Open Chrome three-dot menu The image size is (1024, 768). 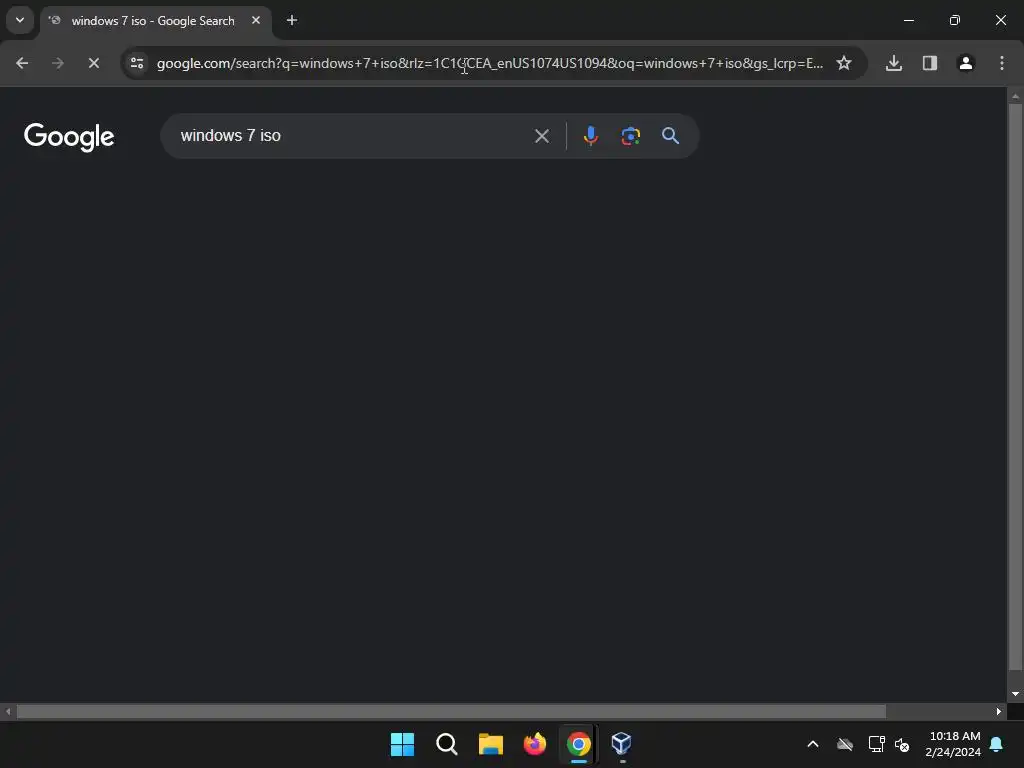coord(1002,63)
